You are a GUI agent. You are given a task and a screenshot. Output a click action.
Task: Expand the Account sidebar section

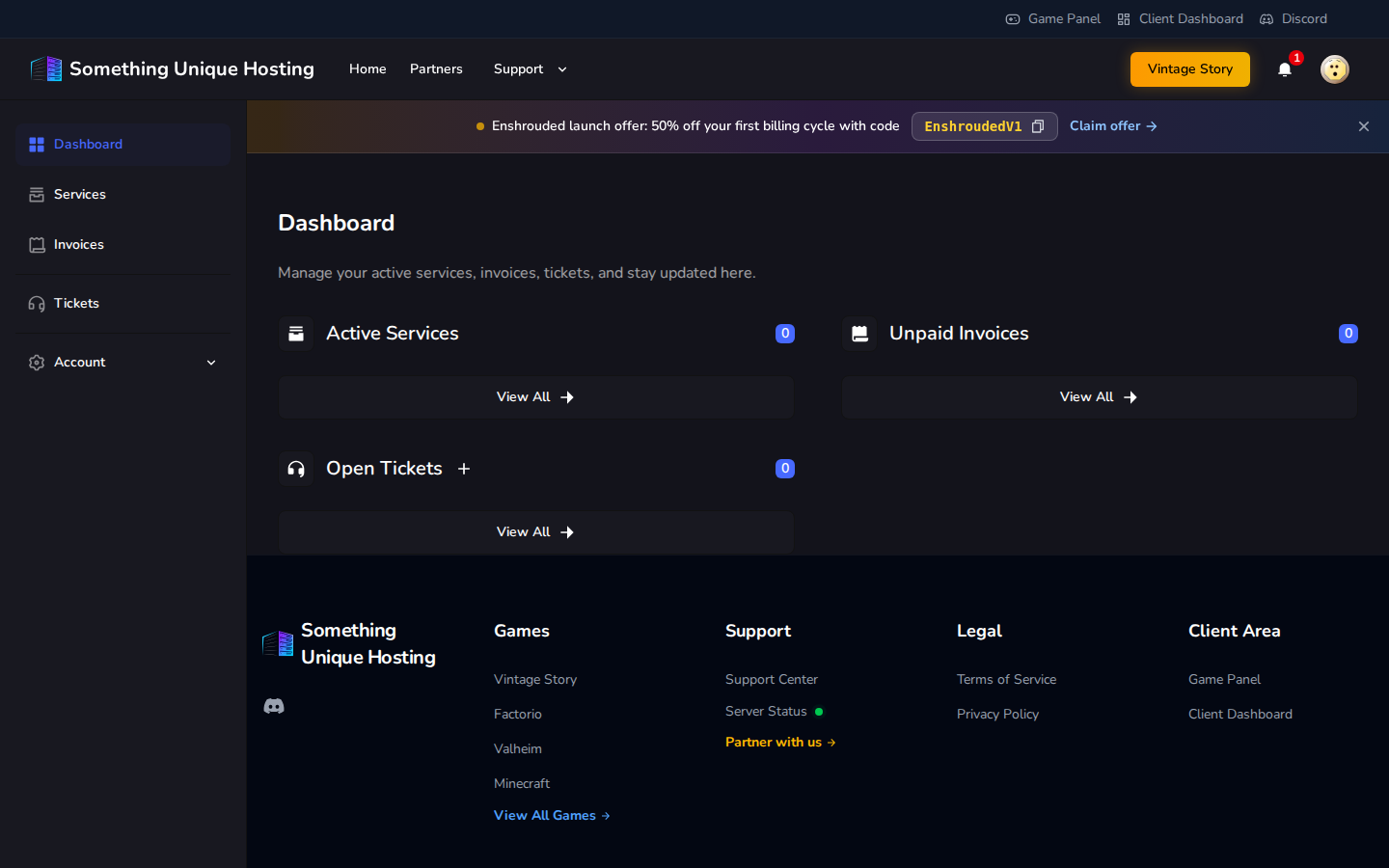(x=123, y=363)
